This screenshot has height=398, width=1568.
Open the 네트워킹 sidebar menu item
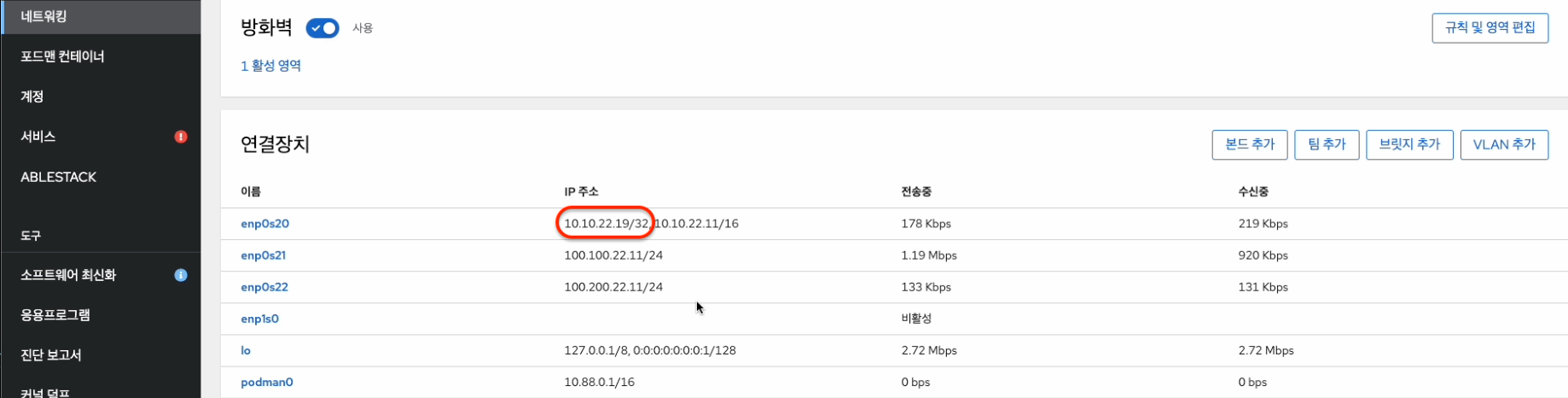(44, 16)
